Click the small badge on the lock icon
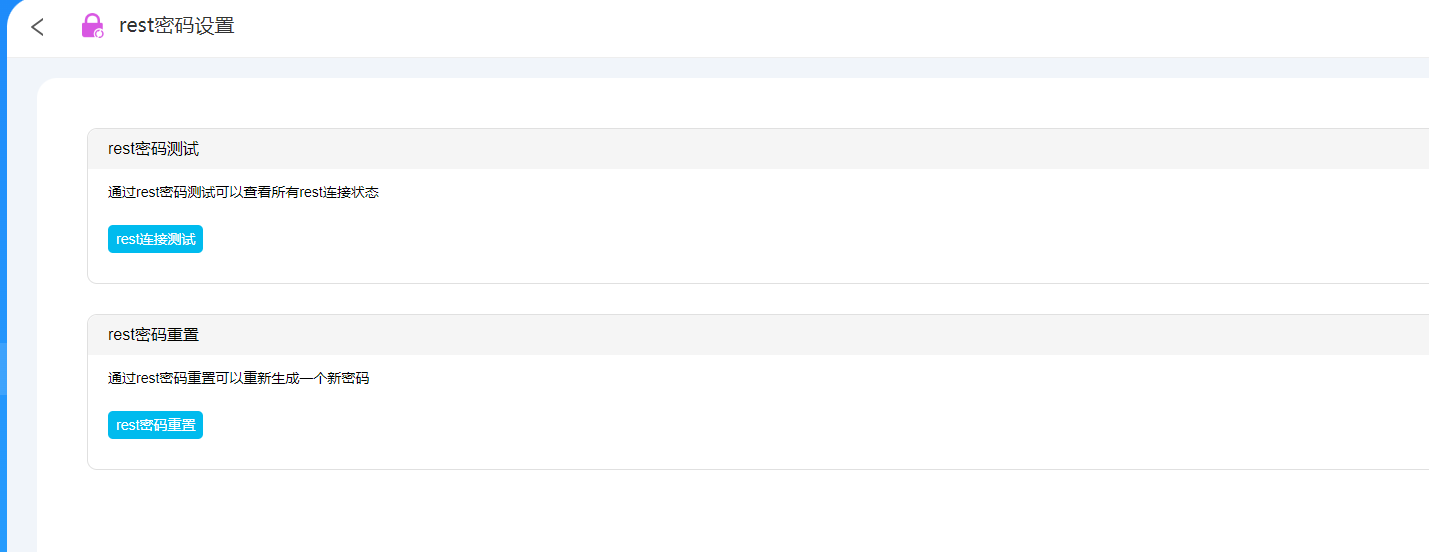The width and height of the screenshot is (1429, 552). coord(99,34)
